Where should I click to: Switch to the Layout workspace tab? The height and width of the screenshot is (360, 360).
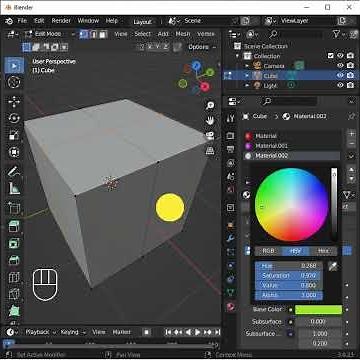[142, 22]
